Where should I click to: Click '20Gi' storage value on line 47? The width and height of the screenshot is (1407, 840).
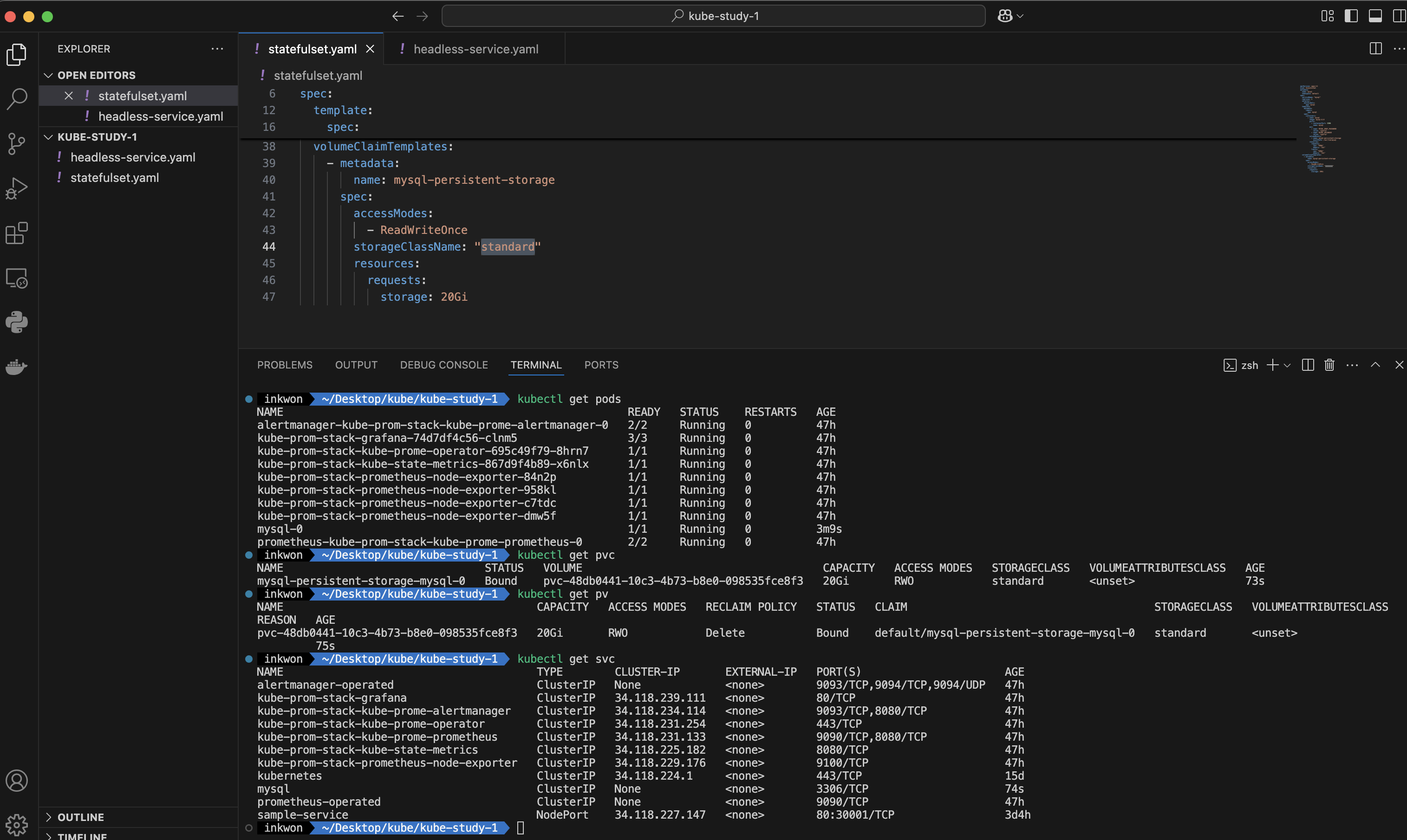[454, 297]
